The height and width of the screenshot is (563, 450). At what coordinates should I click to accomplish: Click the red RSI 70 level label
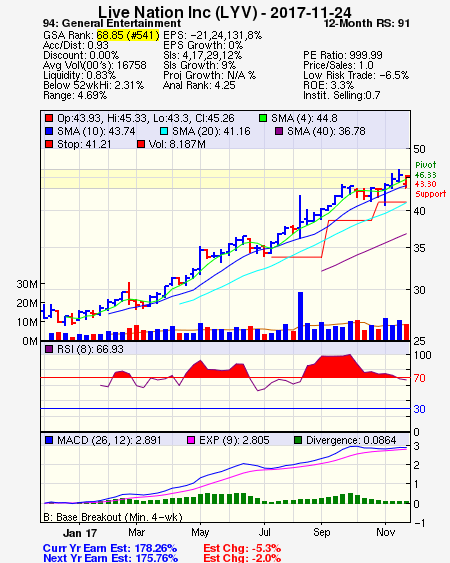click(419, 378)
